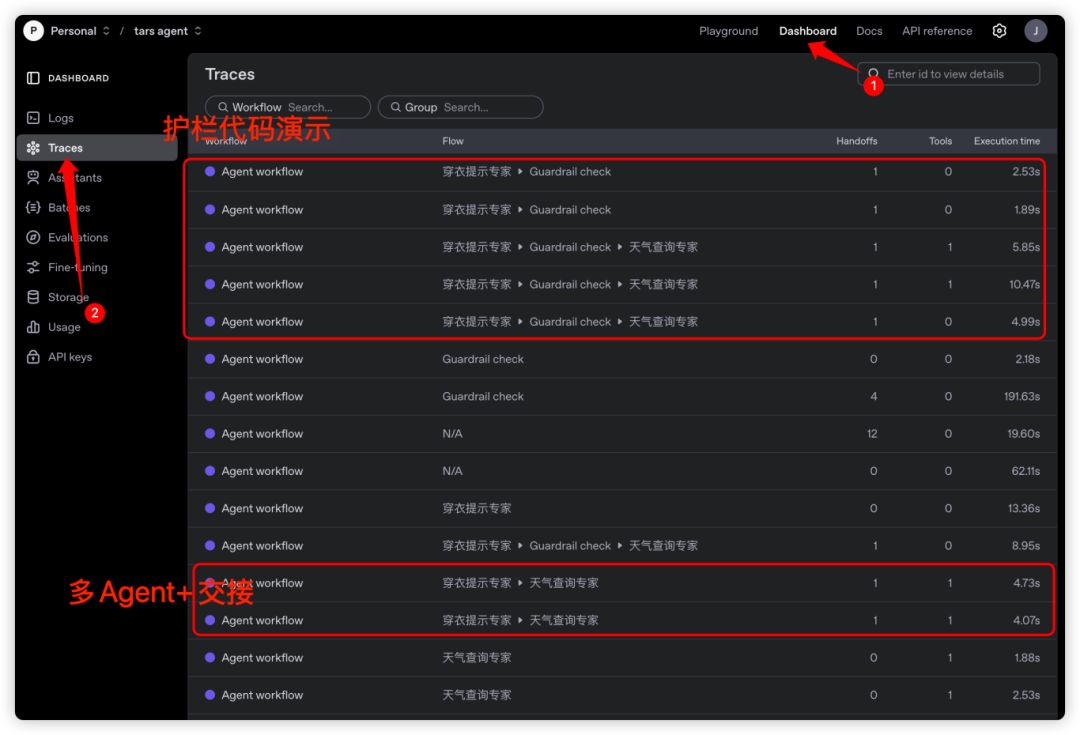Image resolution: width=1080 pixels, height=735 pixels.
Task: Click the Handoffs column header
Action: tap(856, 141)
